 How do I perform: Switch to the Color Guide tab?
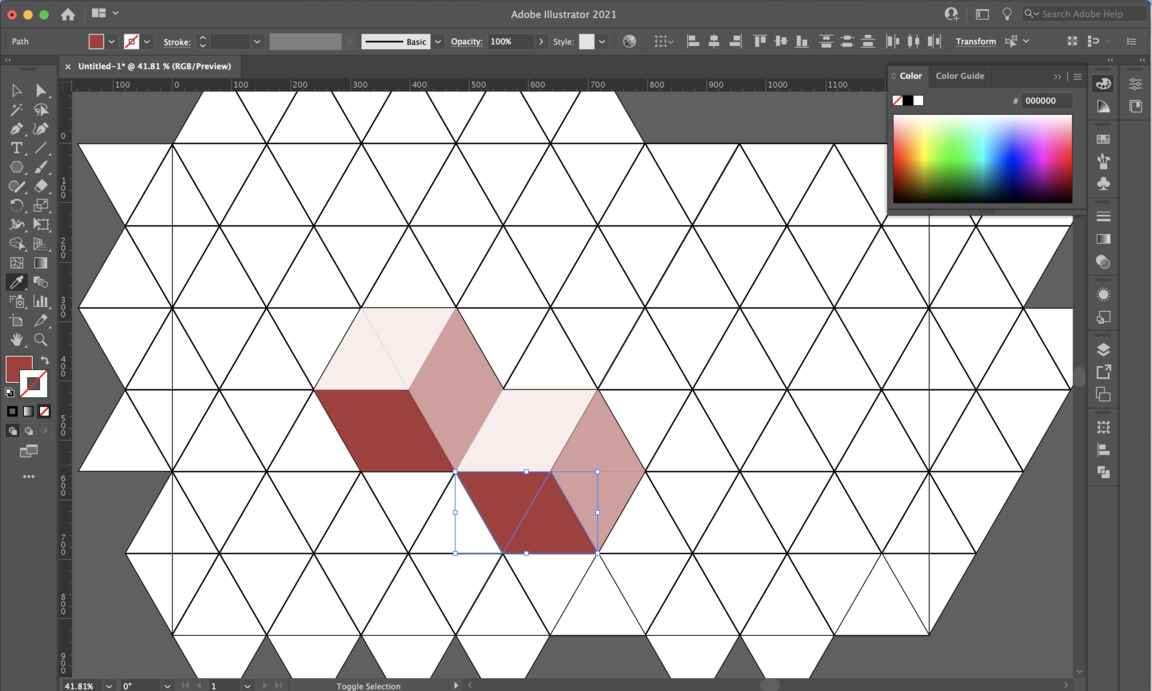(960, 76)
